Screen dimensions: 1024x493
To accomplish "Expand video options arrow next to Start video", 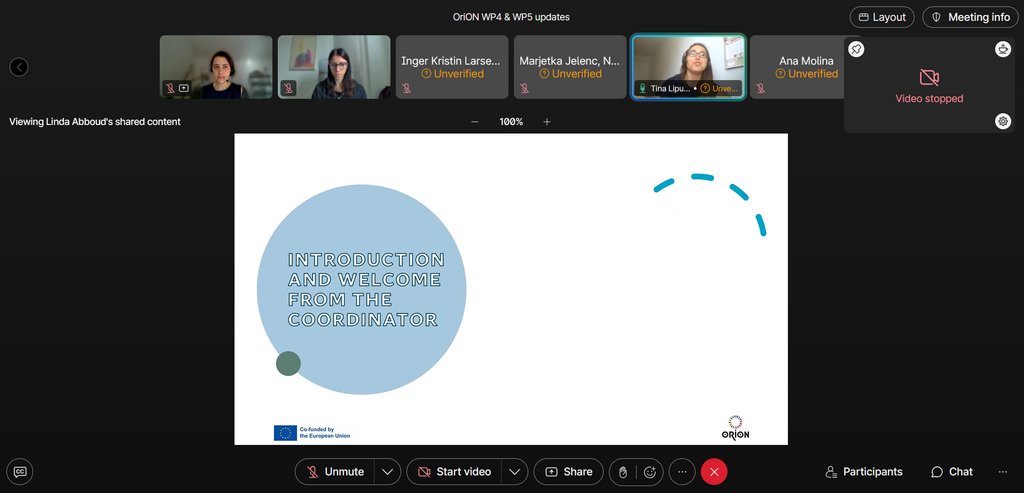I will click(x=514, y=472).
